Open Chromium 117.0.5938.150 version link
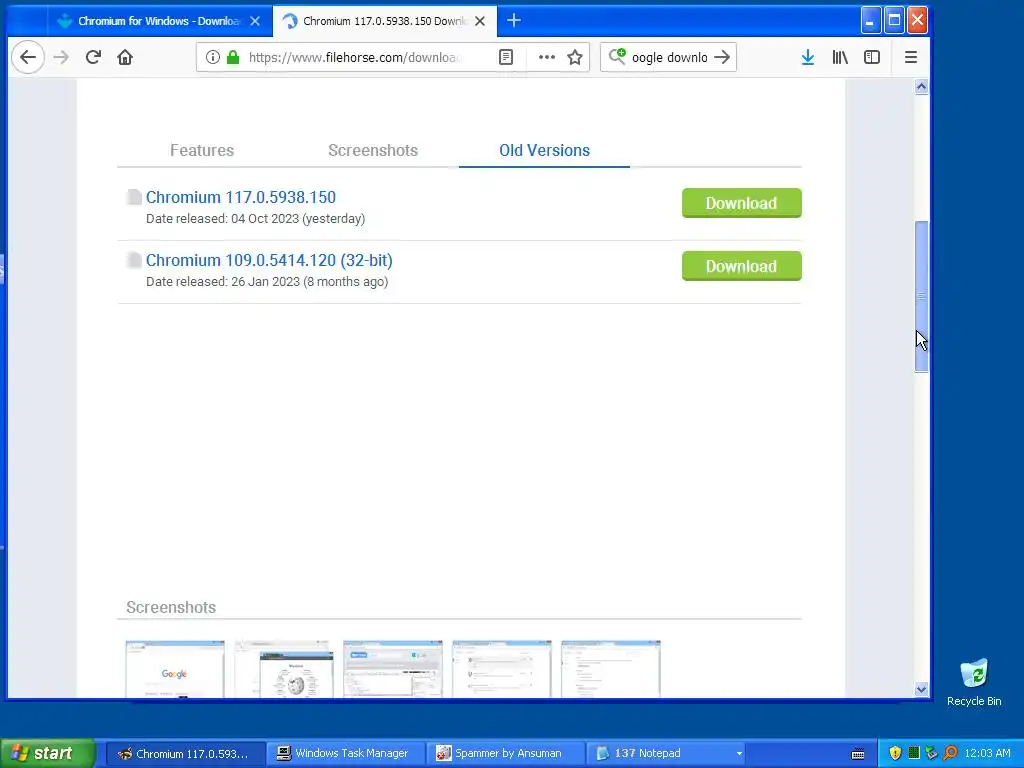Image resolution: width=1024 pixels, height=768 pixels. coord(240,197)
